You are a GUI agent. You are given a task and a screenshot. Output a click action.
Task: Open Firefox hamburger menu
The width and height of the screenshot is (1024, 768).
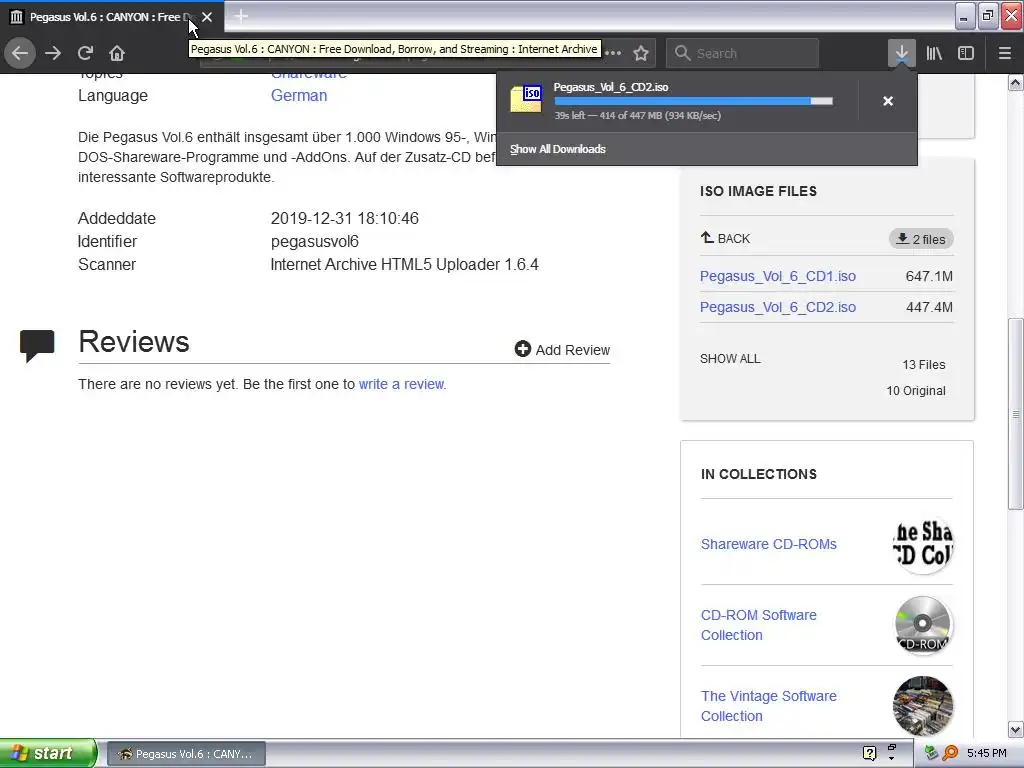(x=1005, y=53)
